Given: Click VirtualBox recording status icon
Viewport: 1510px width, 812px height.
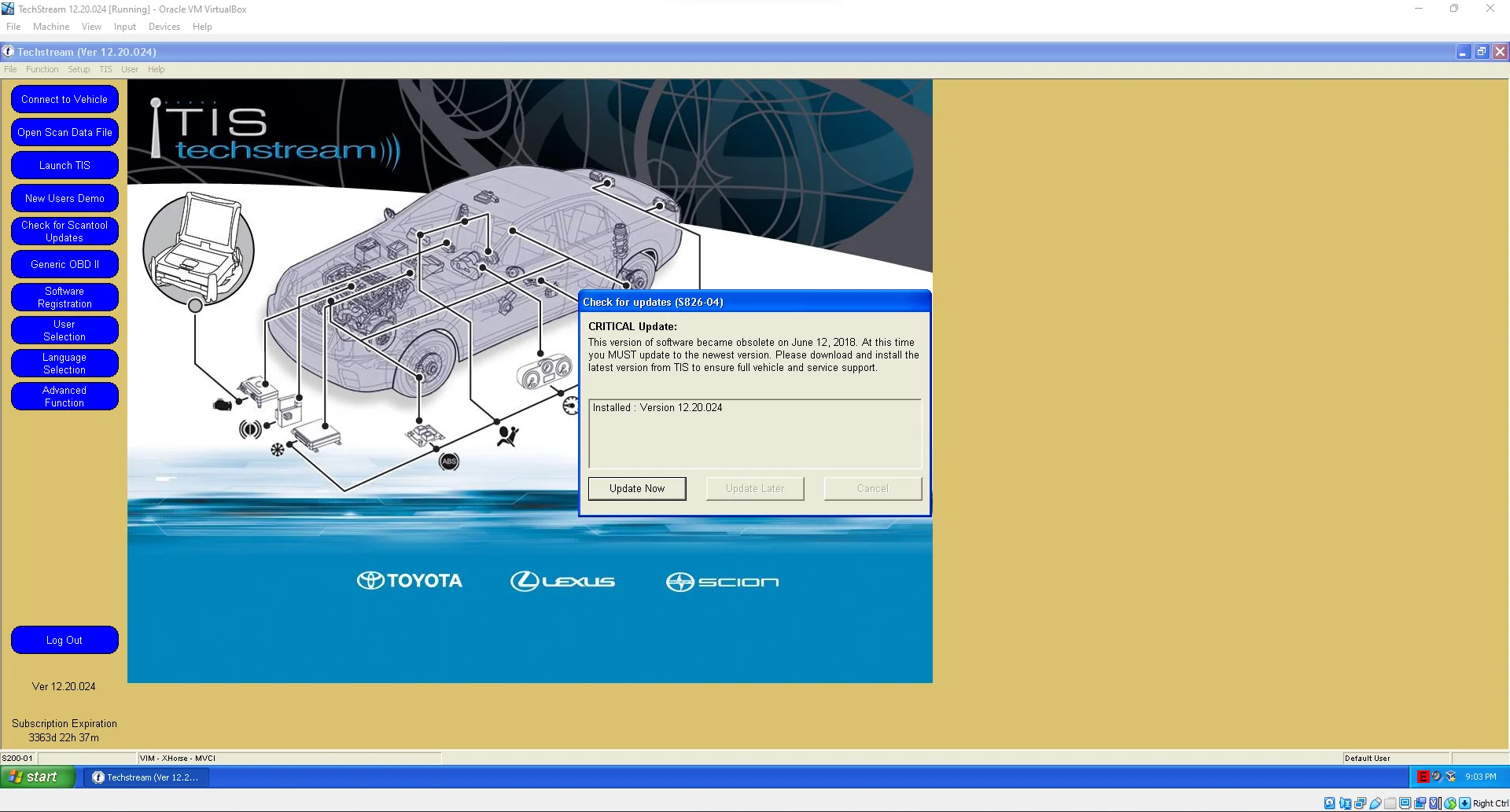Looking at the screenshot, I should point(1420,803).
